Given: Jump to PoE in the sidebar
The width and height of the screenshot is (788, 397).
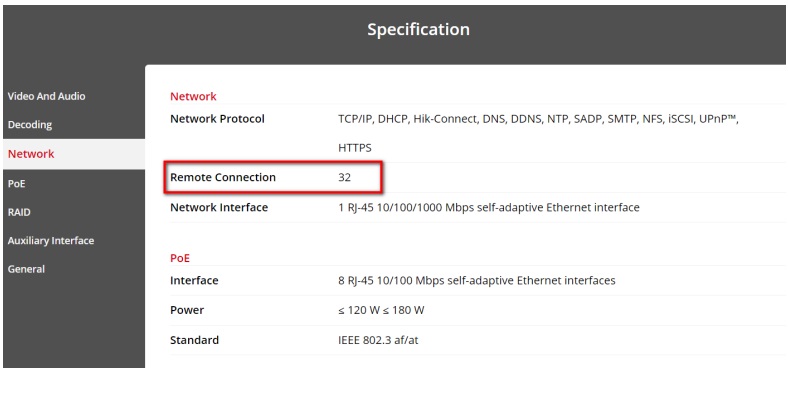Looking at the screenshot, I should tap(16, 183).
